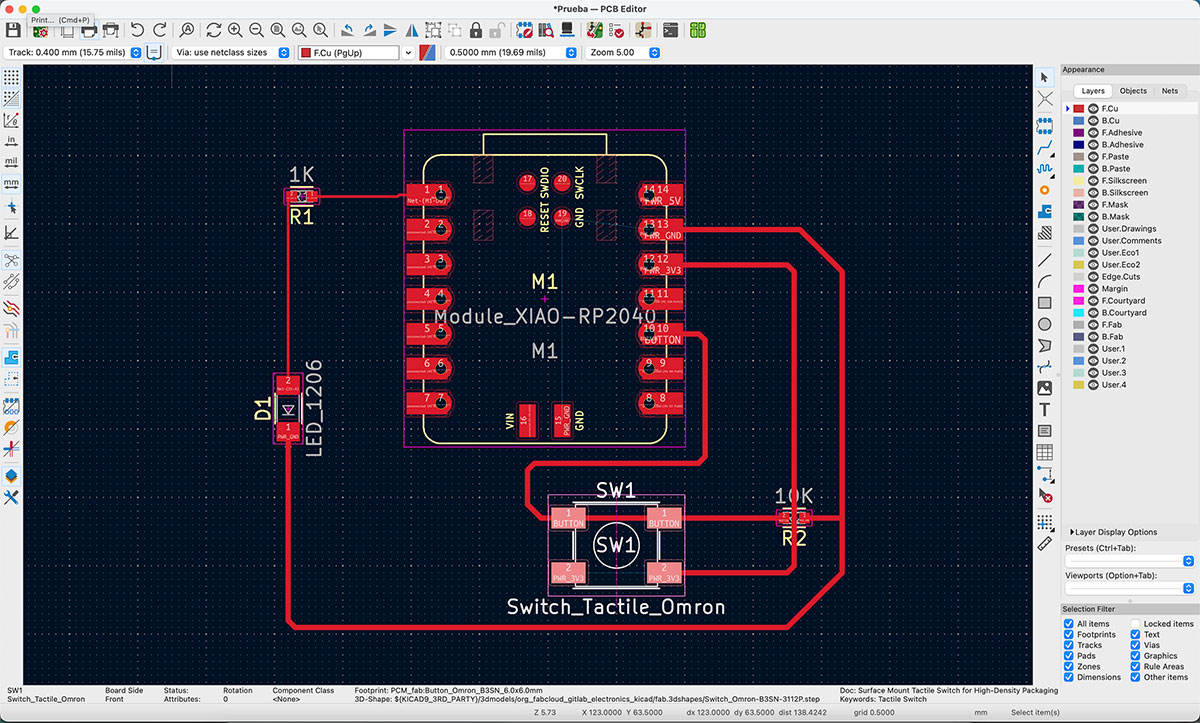The width and height of the screenshot is (1200, 723).
Task: Select the Add Footprint tool
Action: 1044,124
